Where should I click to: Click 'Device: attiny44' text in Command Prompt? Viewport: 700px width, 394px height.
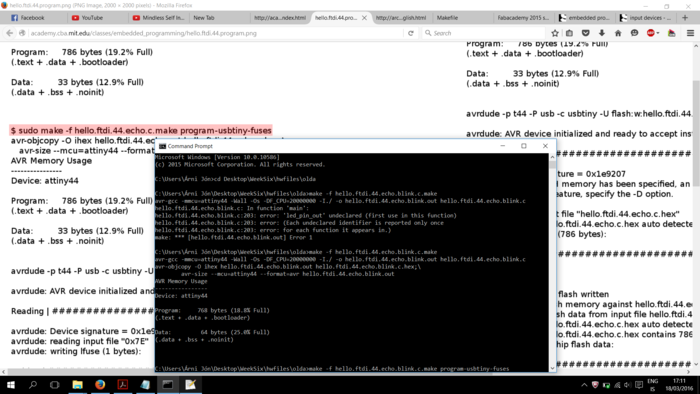pyautogui.click(x=181, y=296)
